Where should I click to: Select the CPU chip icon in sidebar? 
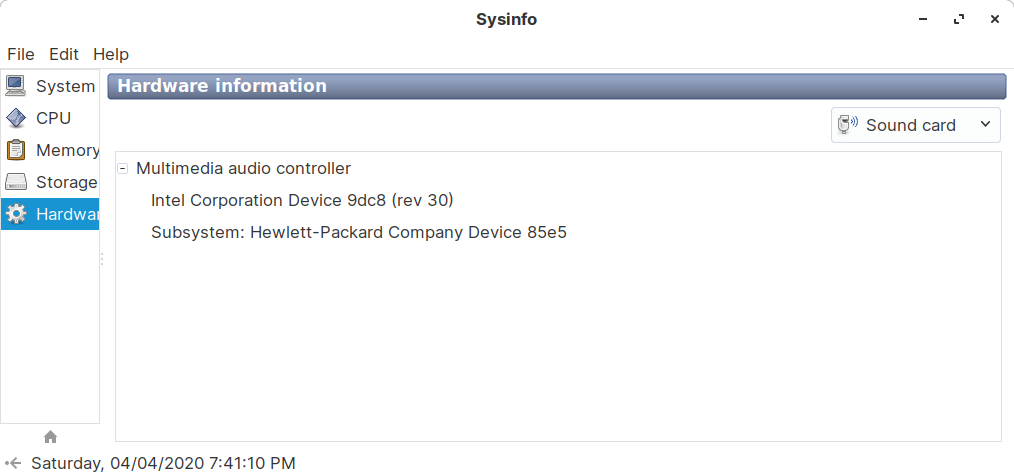click(16, 118)
